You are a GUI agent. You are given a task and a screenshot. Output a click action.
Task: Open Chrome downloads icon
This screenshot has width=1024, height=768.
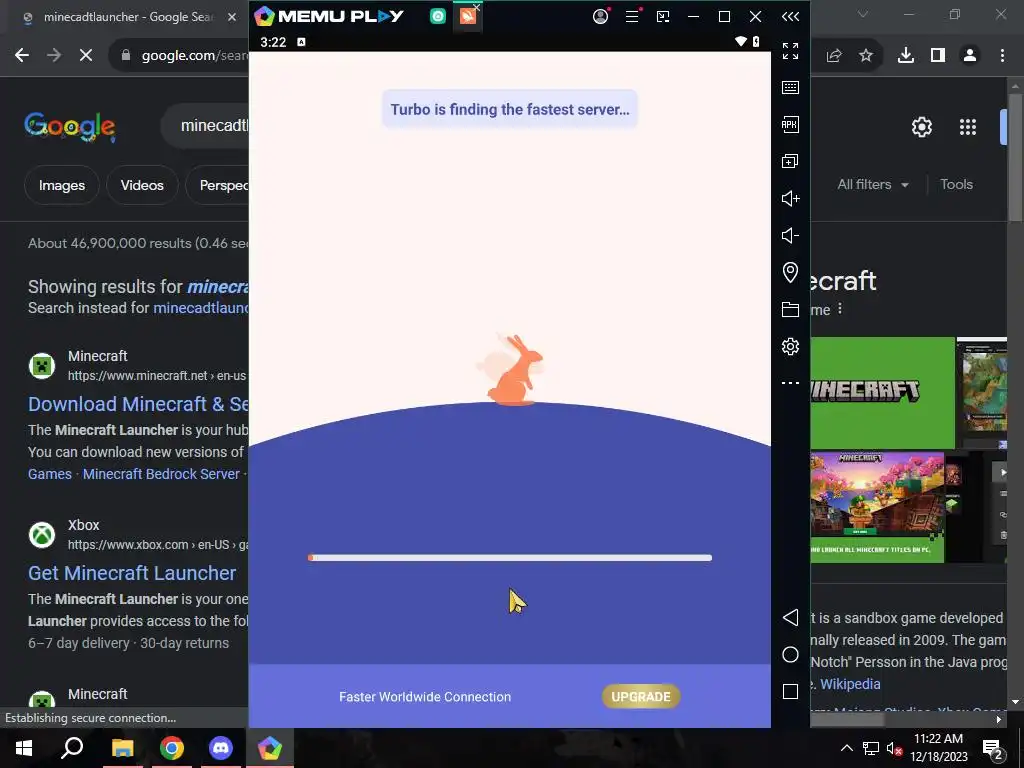(x=906, y=56)
